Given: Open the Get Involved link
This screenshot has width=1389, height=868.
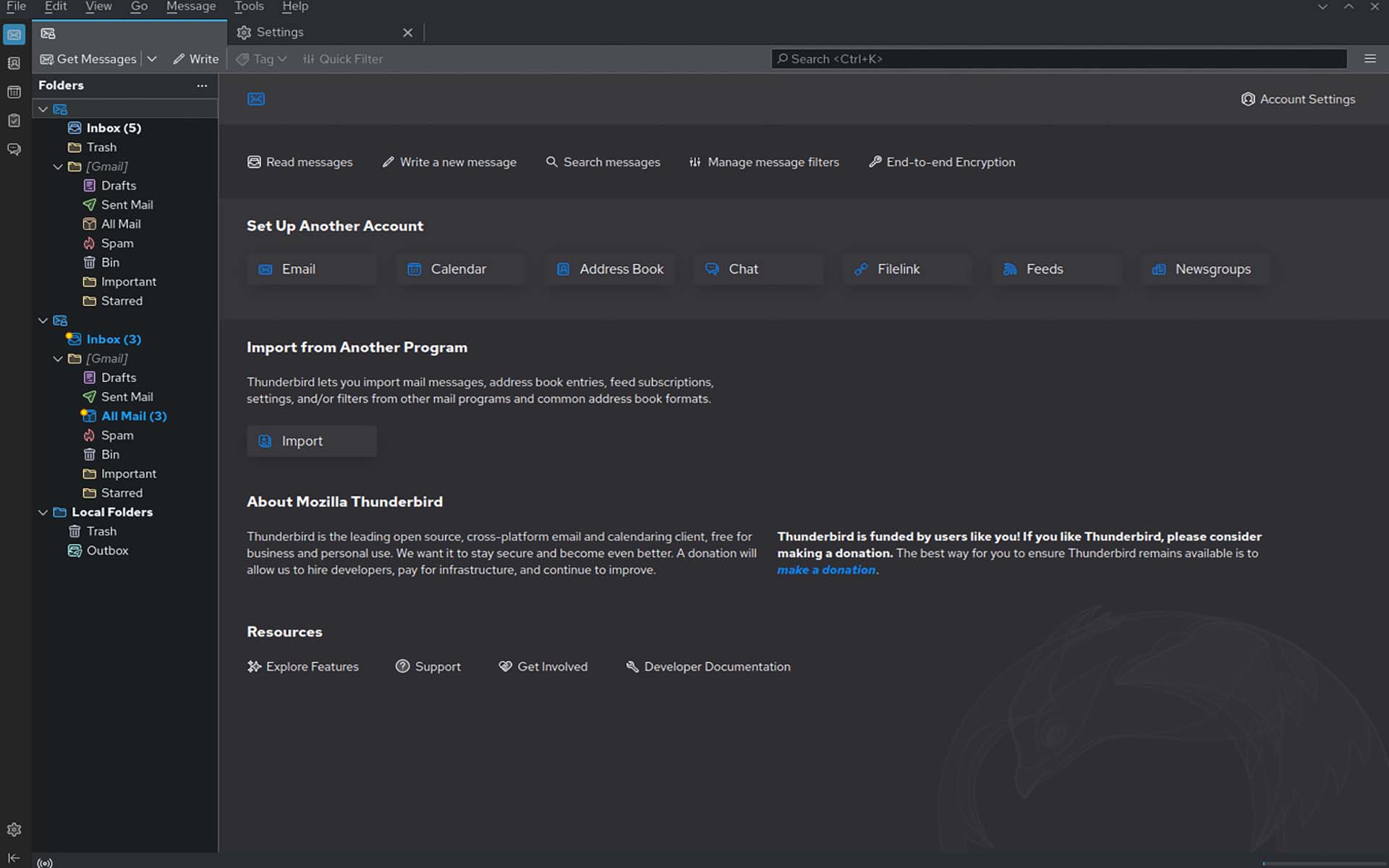Looking at the screenshot, I should pyautogui.click(x=543, y=667).
